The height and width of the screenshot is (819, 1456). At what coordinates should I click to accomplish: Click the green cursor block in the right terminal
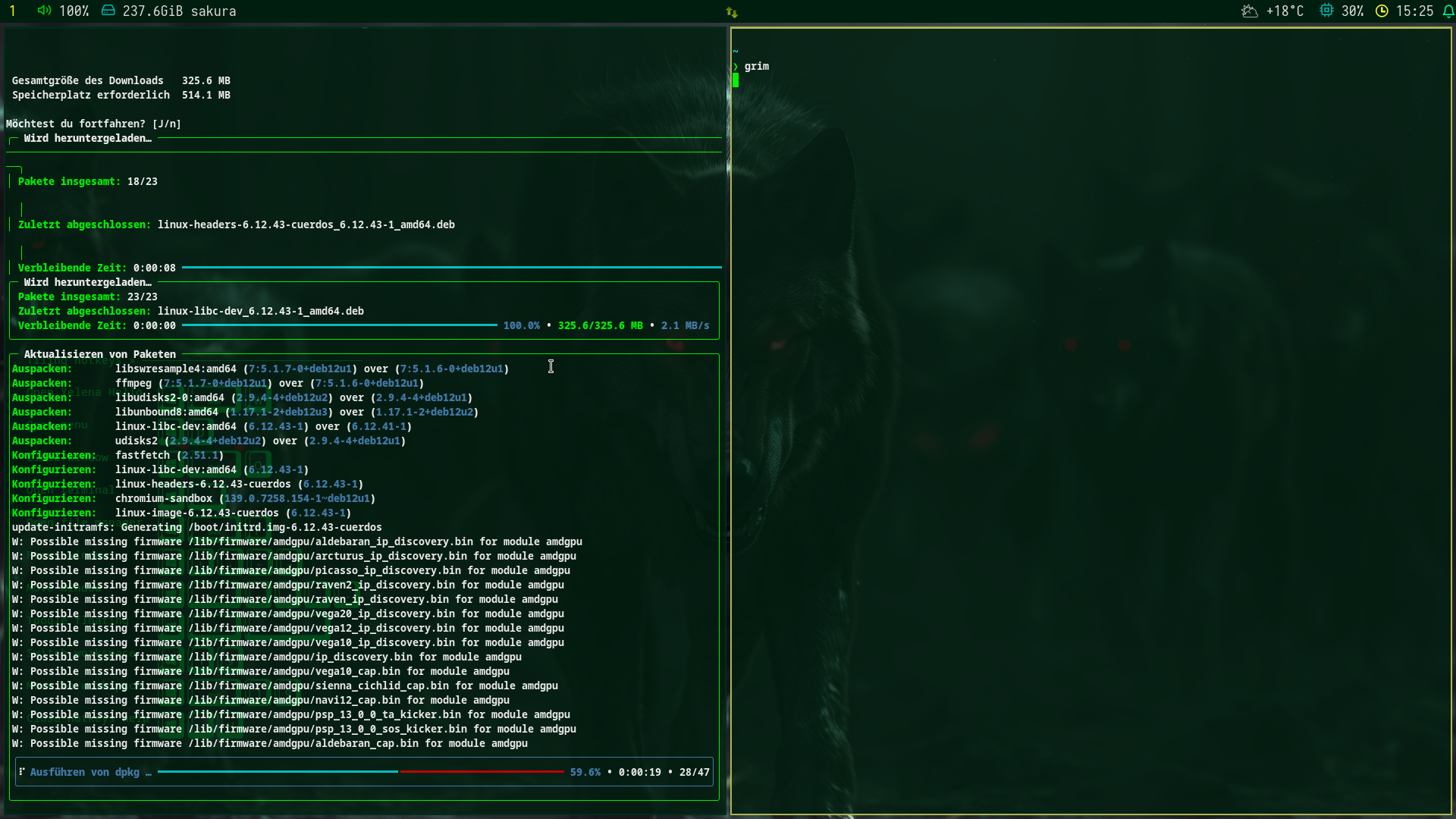pyautogui.click(x=735, y=80)
